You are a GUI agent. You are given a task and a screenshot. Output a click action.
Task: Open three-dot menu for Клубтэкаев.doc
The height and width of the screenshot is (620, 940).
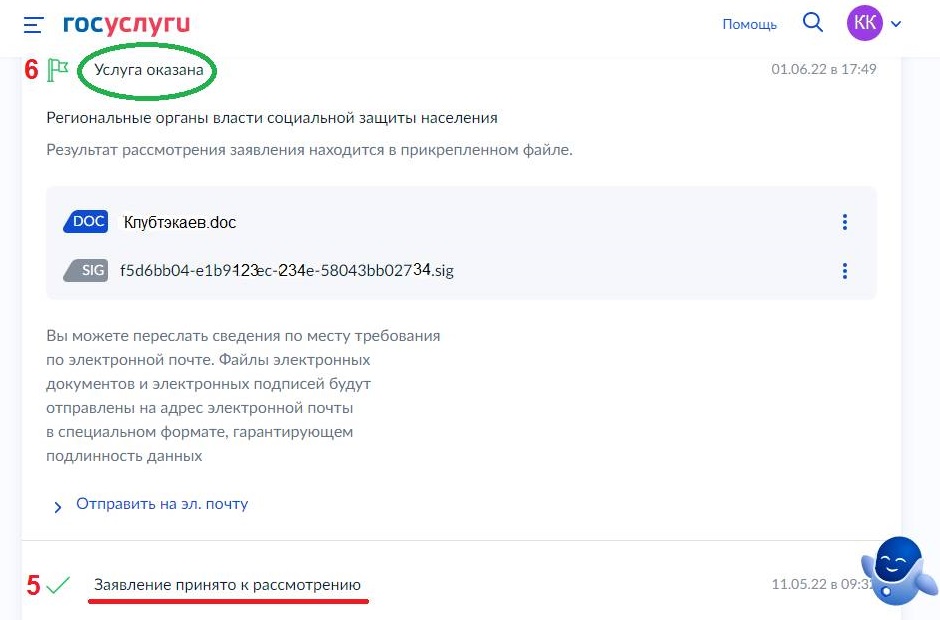(845, 222)
